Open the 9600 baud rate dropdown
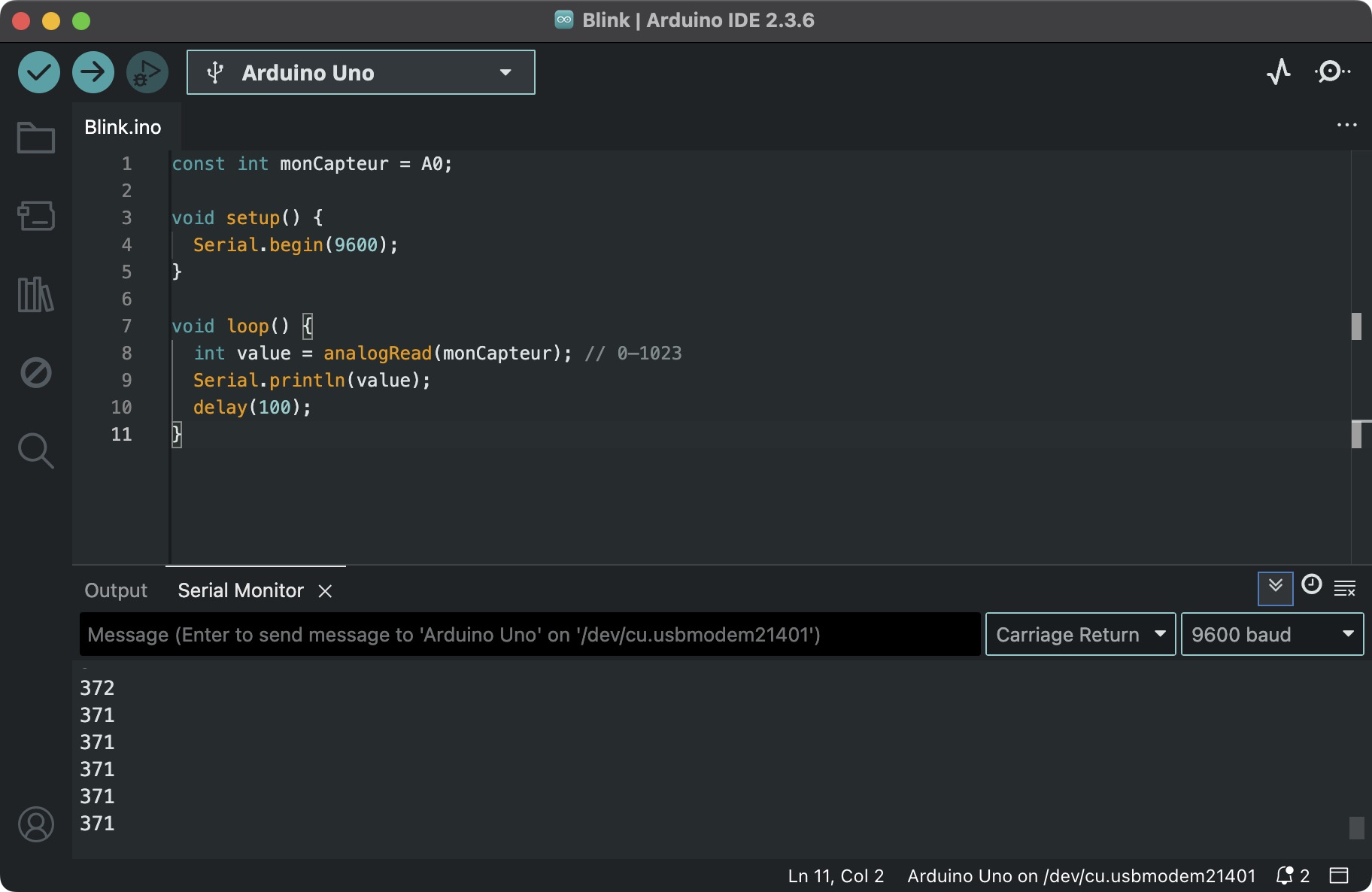1372x892 pixels. tap(1272, 634)
